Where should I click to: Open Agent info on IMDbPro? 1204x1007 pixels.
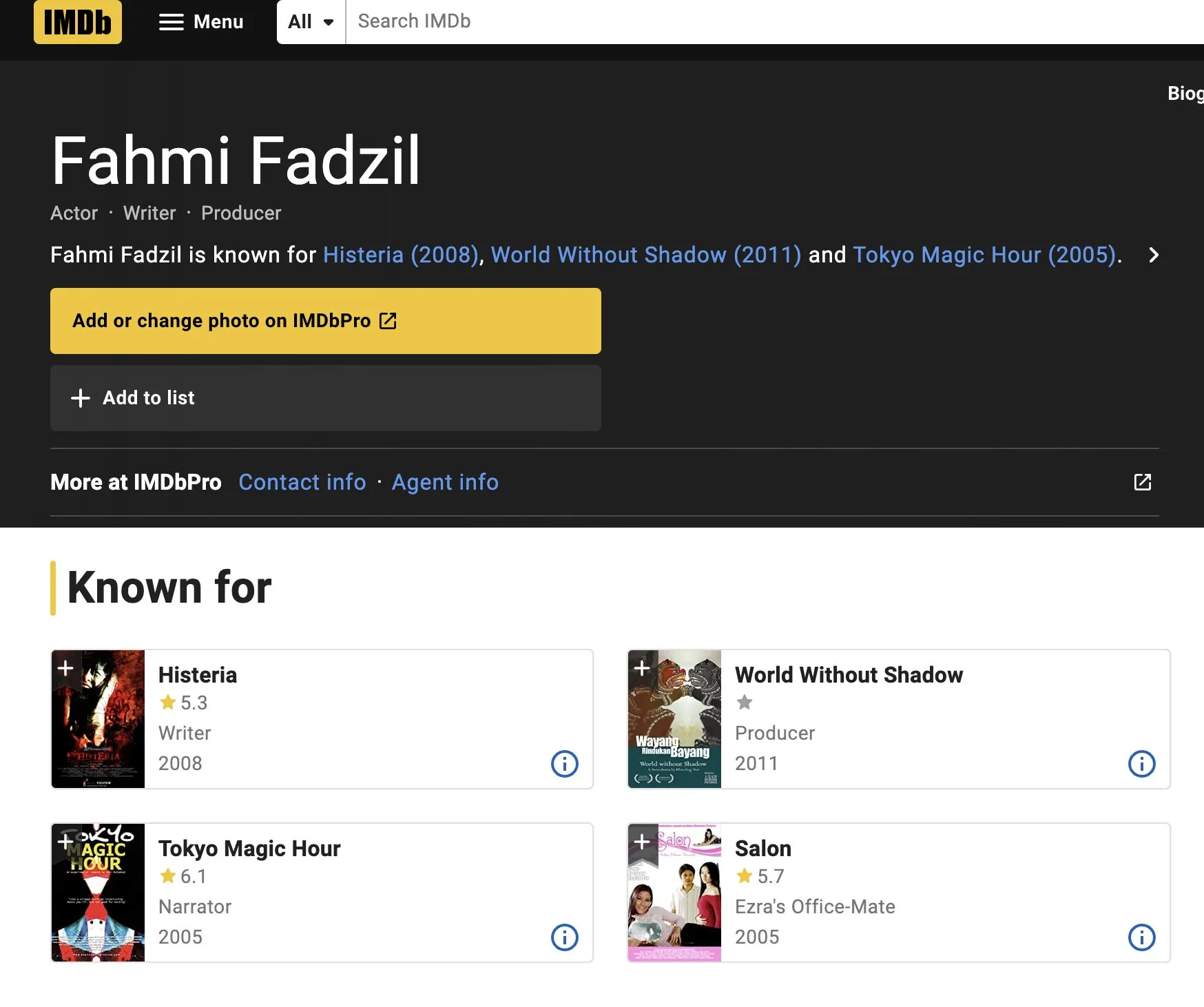pyautogui.click(x=445, y=482)
